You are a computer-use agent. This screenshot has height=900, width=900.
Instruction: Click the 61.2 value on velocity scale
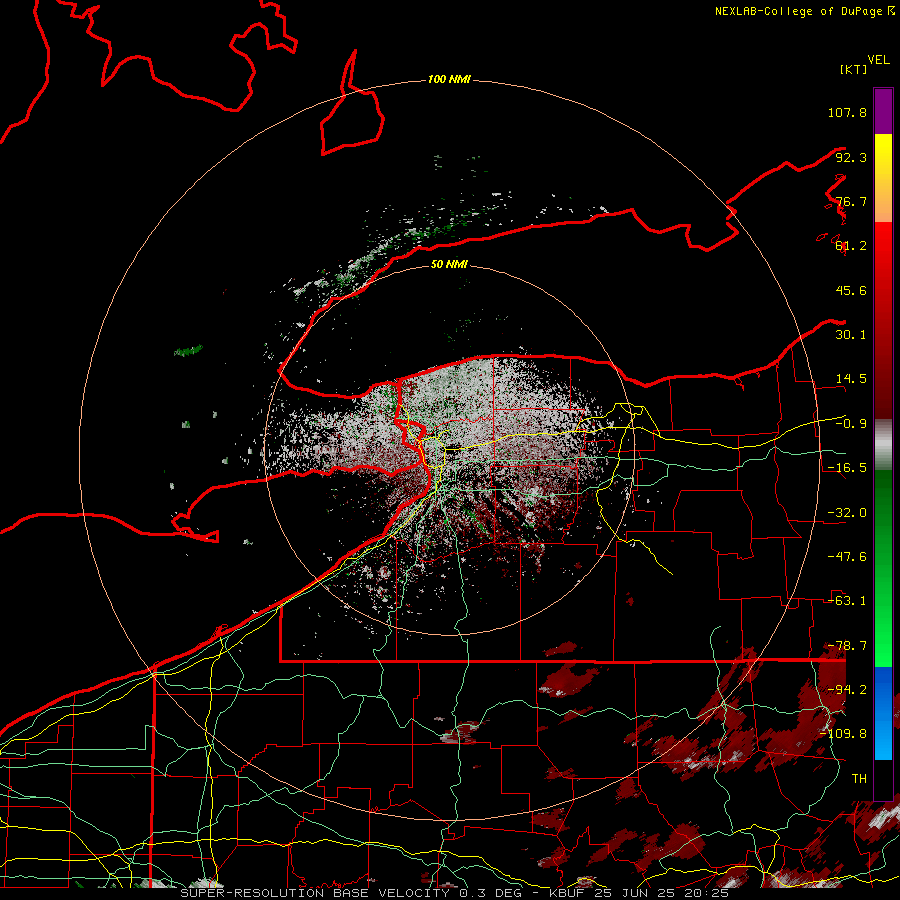pos(851,246)
